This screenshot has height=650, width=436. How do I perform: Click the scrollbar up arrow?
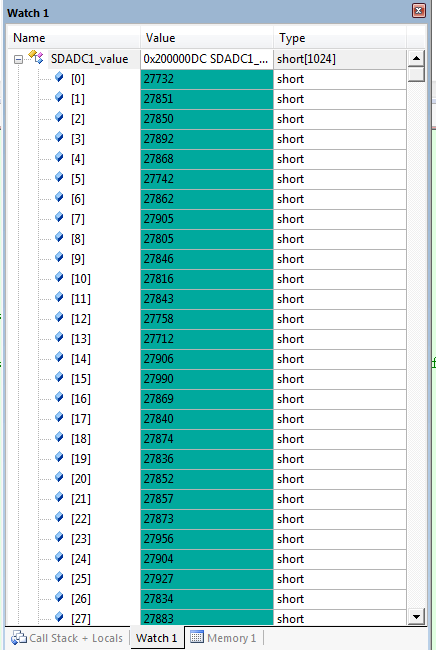[417, 58]
